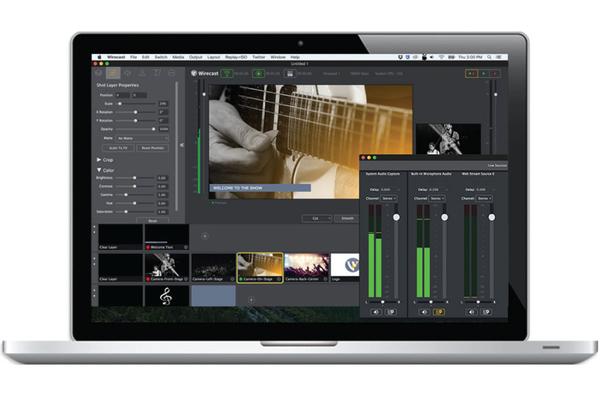The image size is (600, 400).
Task: Toggle headphone monitoring for Web Stream Source
Action: pyautogui.click(x=486, y=312)
